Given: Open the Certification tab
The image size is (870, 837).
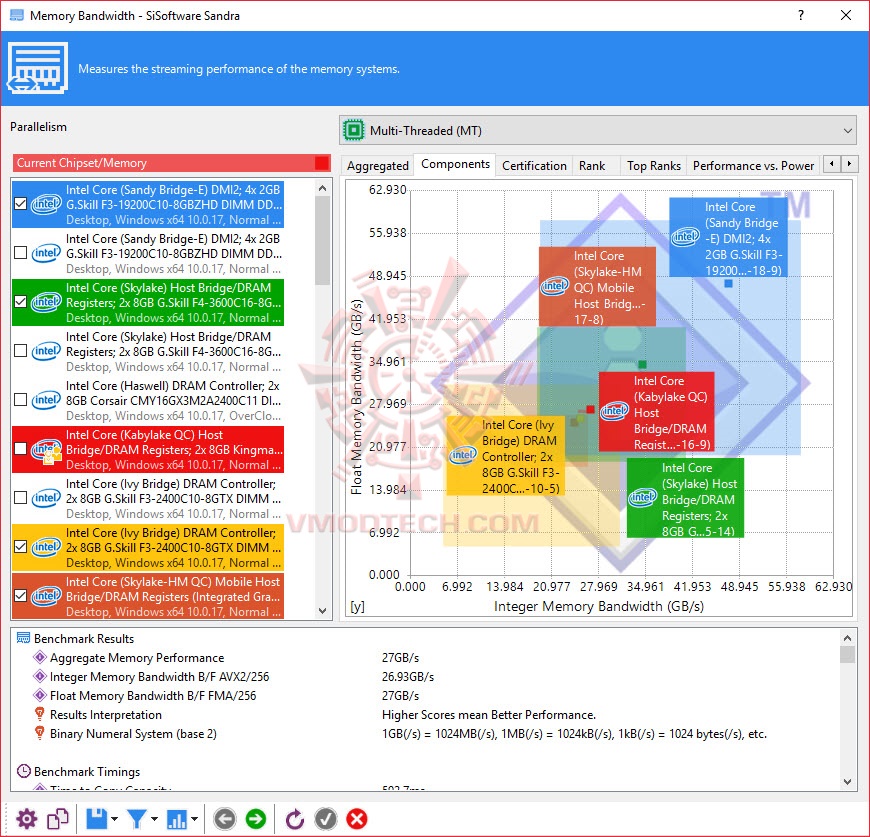Looking at the screenshot, I should tap(534, 165).
